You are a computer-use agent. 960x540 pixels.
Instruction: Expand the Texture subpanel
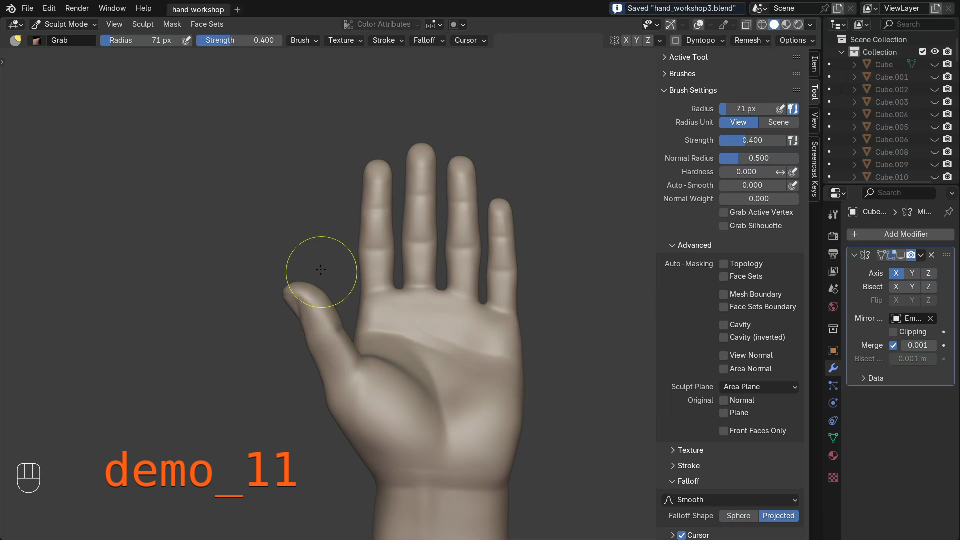673,450
